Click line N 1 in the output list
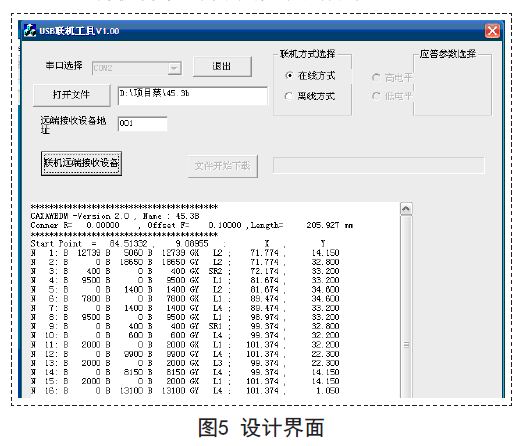The image size is (523, 446). (185, 253)
